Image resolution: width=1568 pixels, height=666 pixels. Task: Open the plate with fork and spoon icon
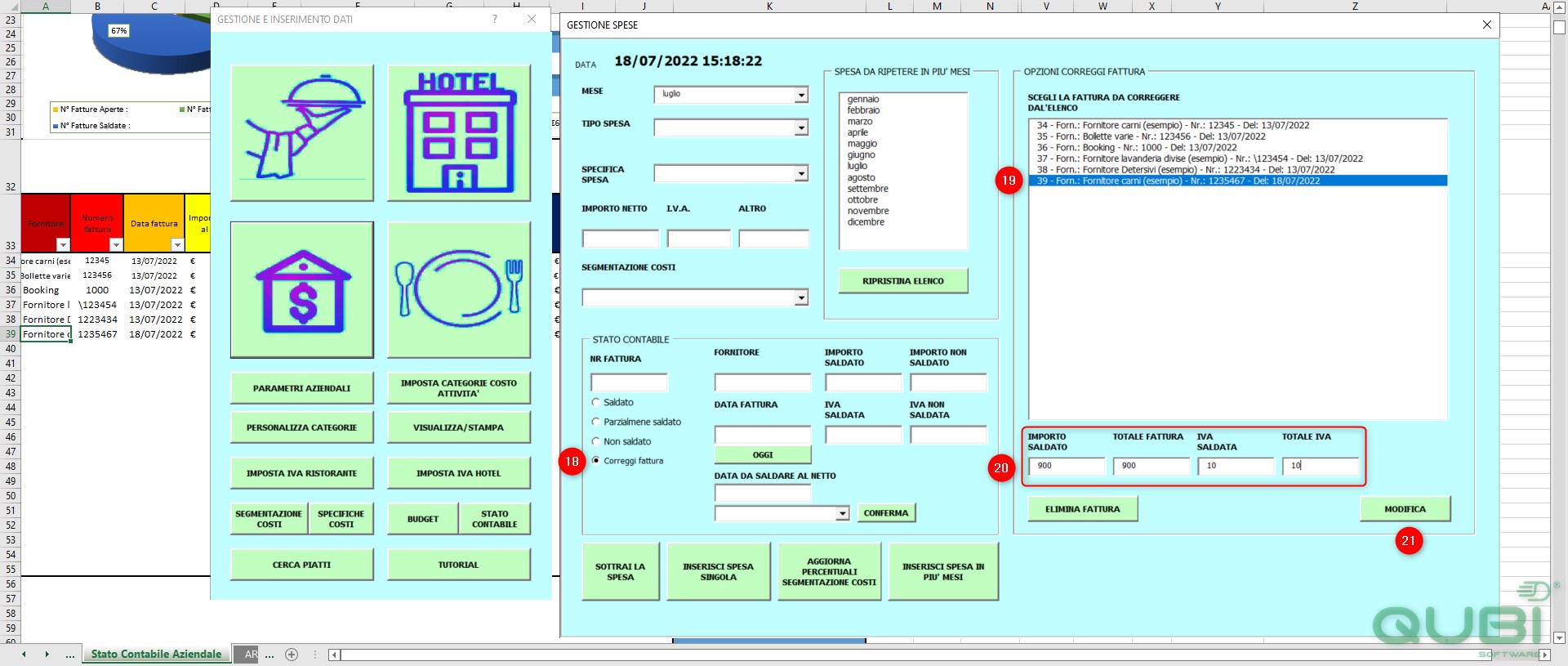[459, 289]
